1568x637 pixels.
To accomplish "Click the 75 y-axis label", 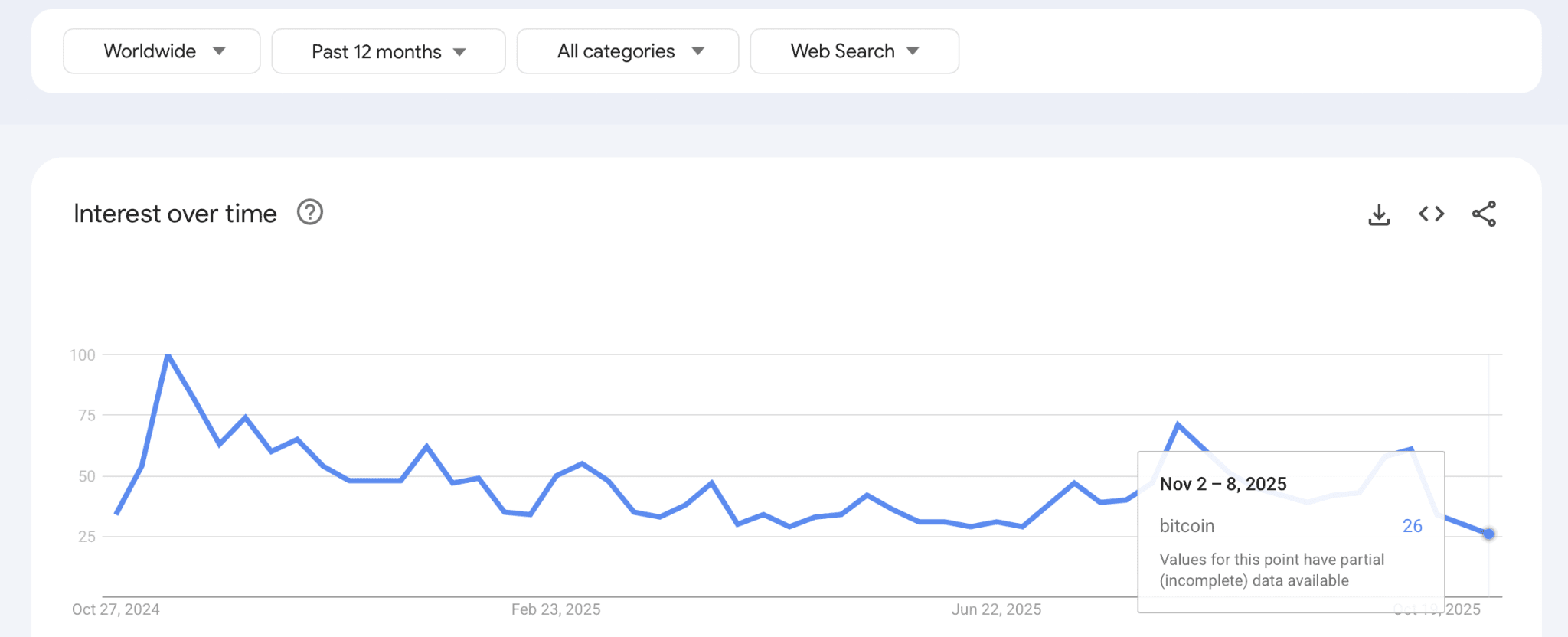I will (87, 415).
